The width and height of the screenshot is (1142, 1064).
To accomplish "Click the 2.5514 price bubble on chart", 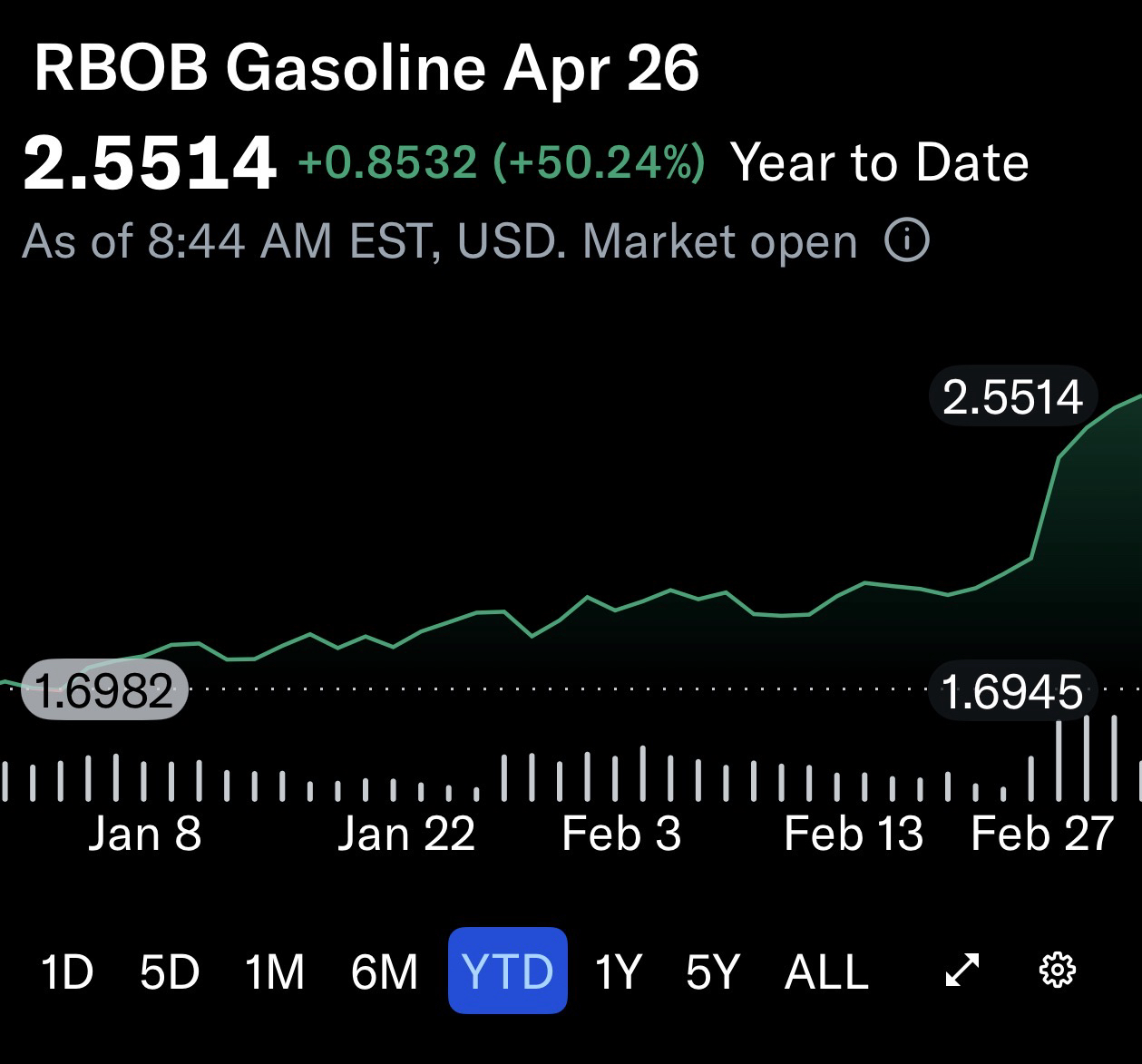I will point(1012,397).
